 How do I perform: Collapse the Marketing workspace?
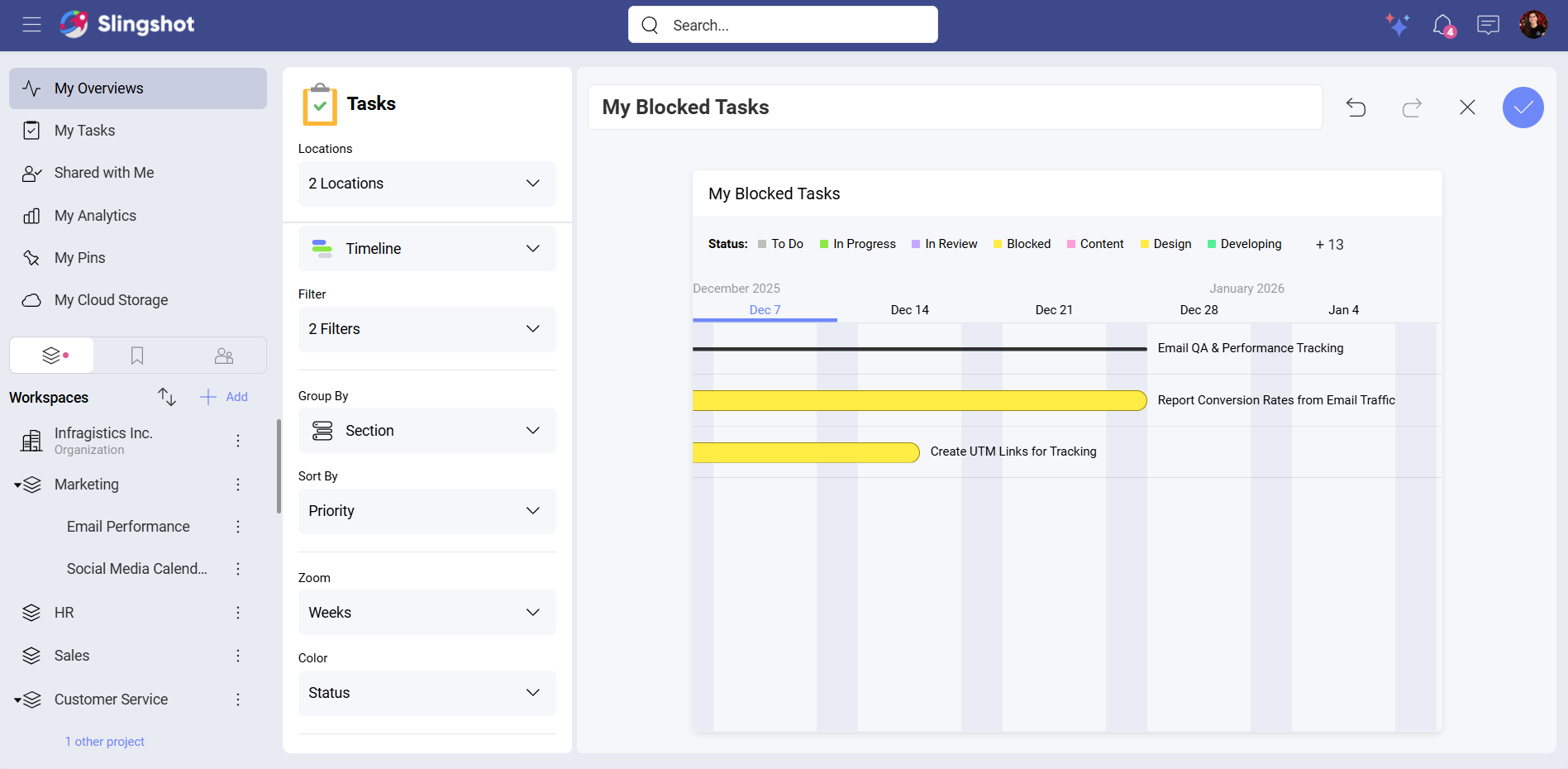[x=18, y=485]
